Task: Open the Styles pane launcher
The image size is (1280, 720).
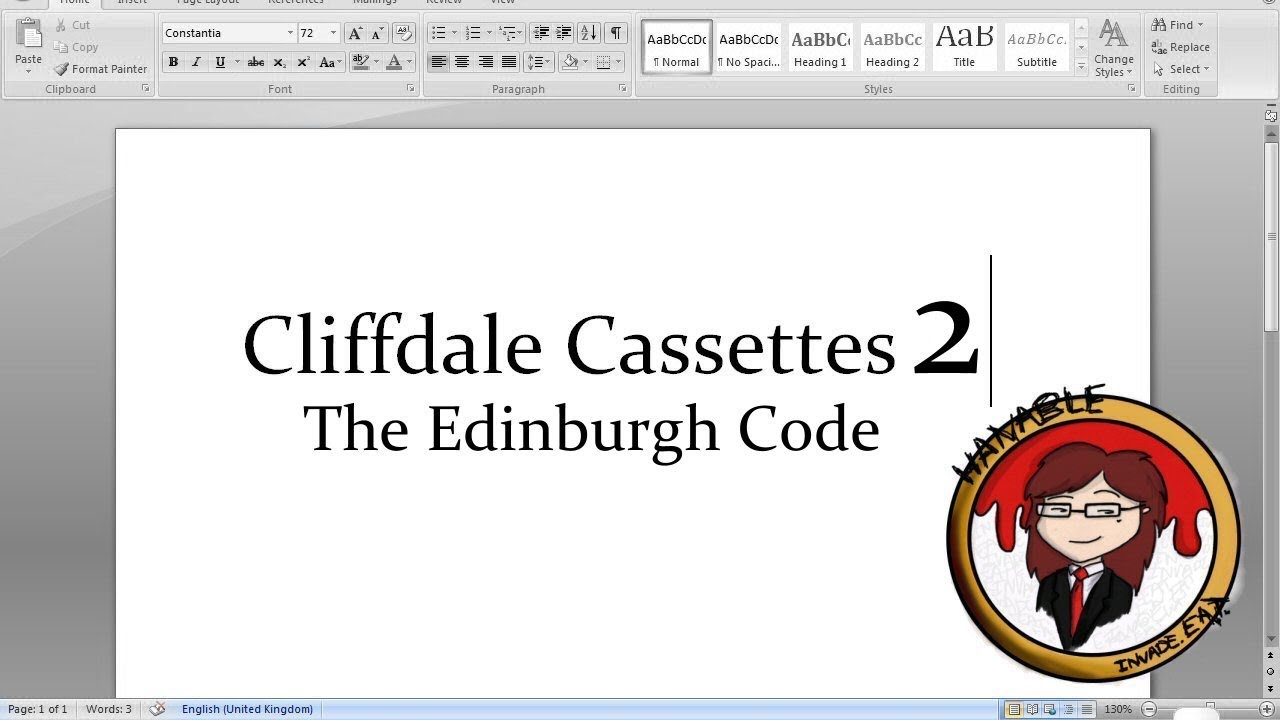Action: pyautogui.click(x=1132, y=89)
